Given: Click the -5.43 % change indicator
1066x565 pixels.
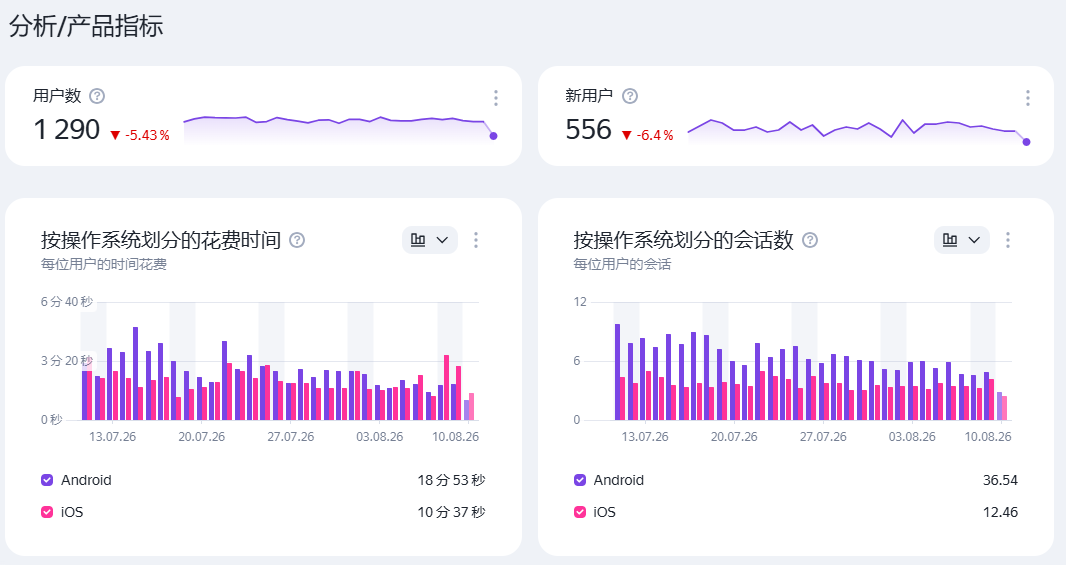Looking at the screenshot, I should click(x=140, y=135).
